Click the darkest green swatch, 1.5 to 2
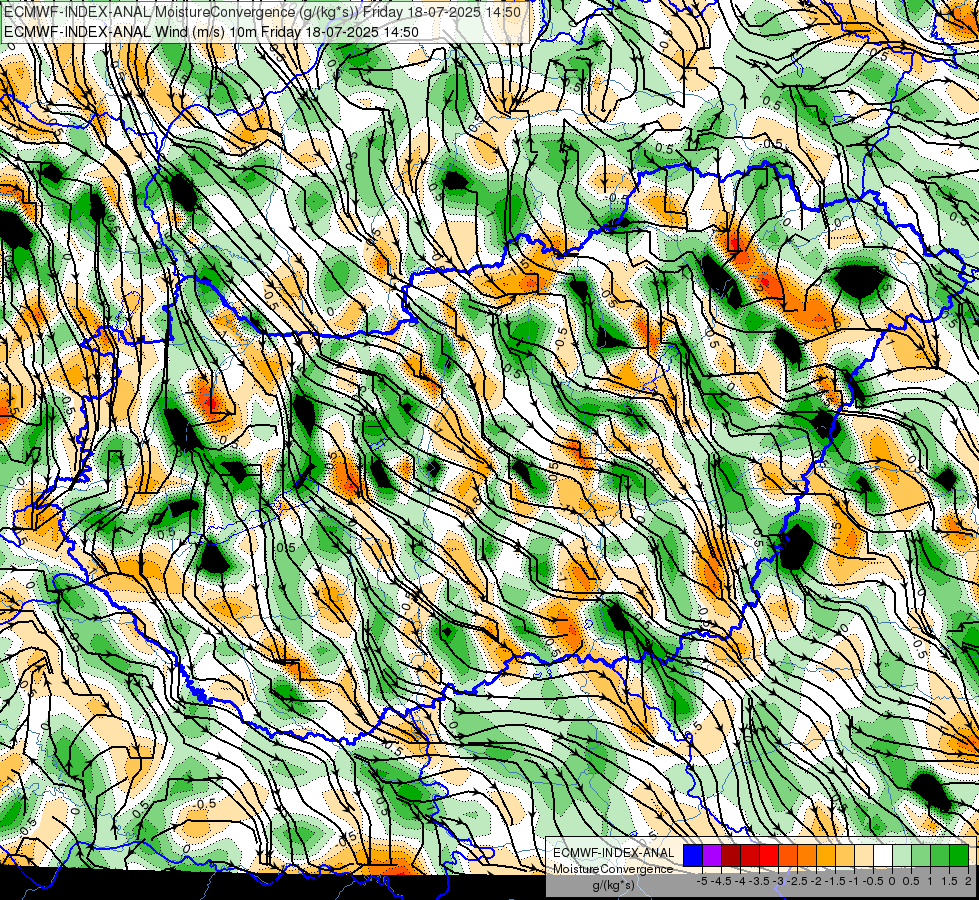 958,855
